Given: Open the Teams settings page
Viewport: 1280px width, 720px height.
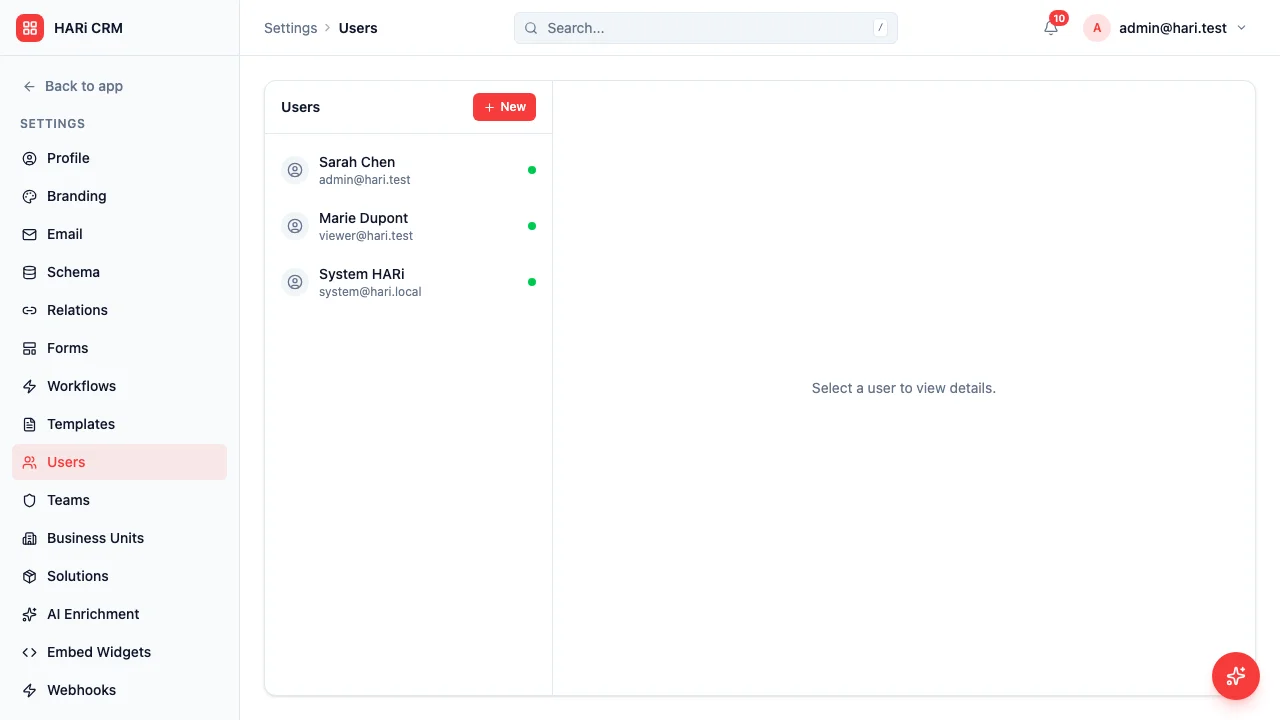Looking at the screenshot, I should coord(68,500).
